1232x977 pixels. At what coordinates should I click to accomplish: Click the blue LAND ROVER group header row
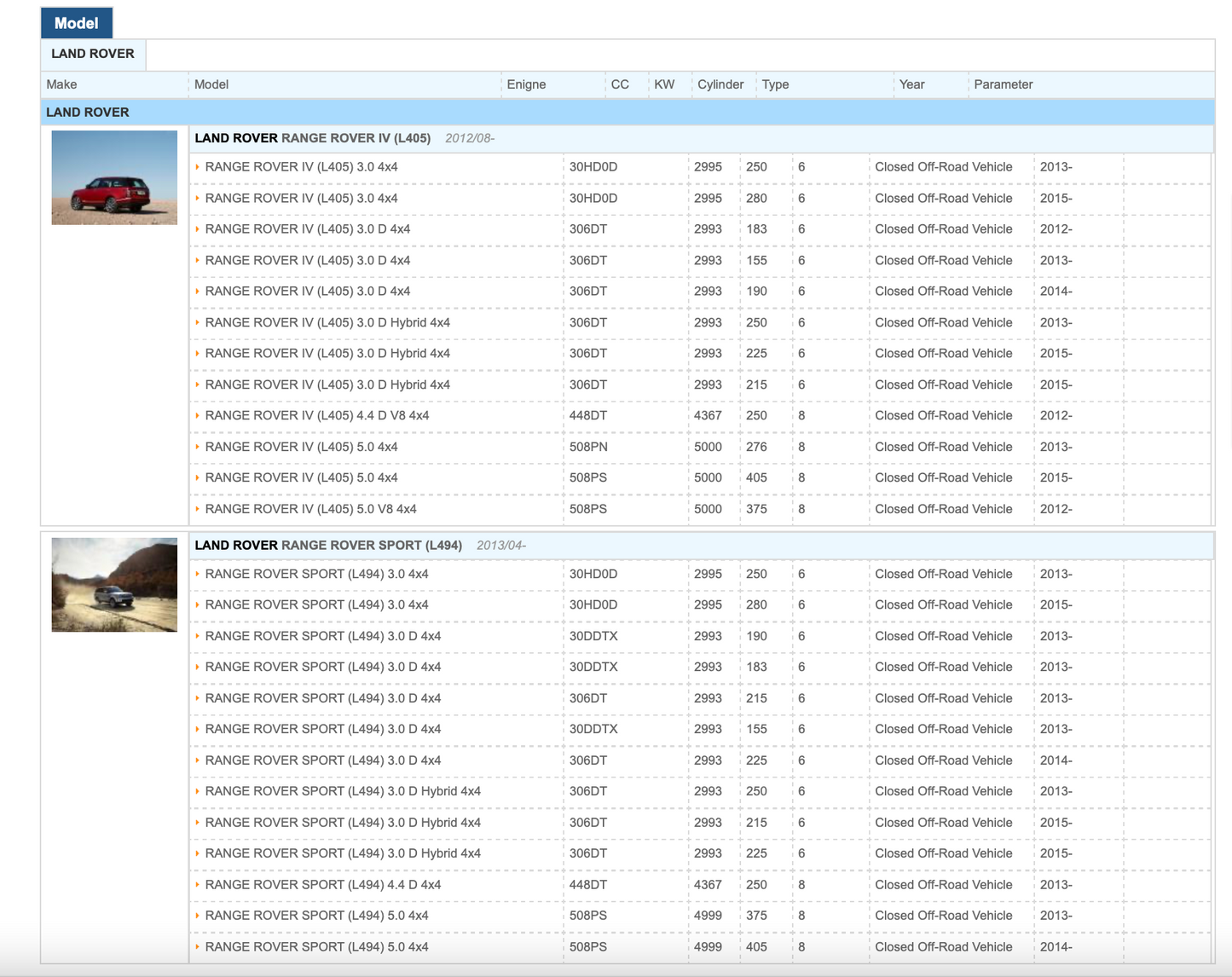628,112
